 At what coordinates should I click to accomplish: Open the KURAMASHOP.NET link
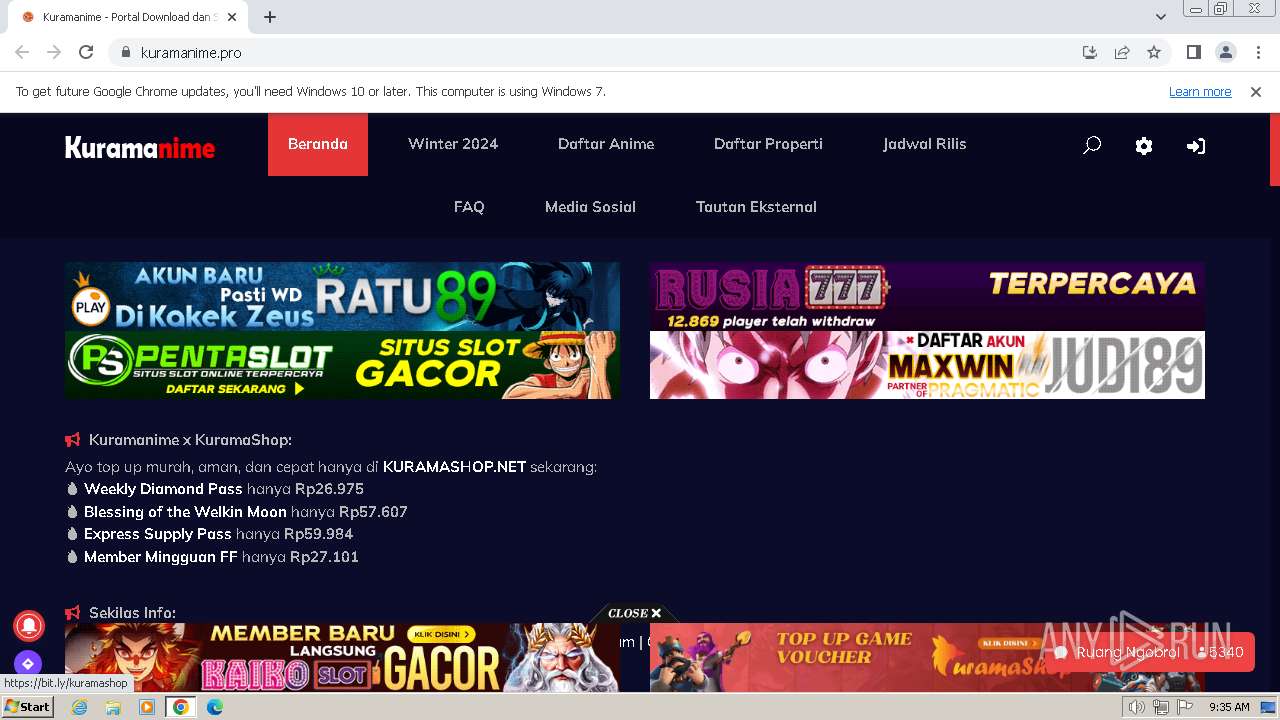pyautogui.click(x=454, y=467)
